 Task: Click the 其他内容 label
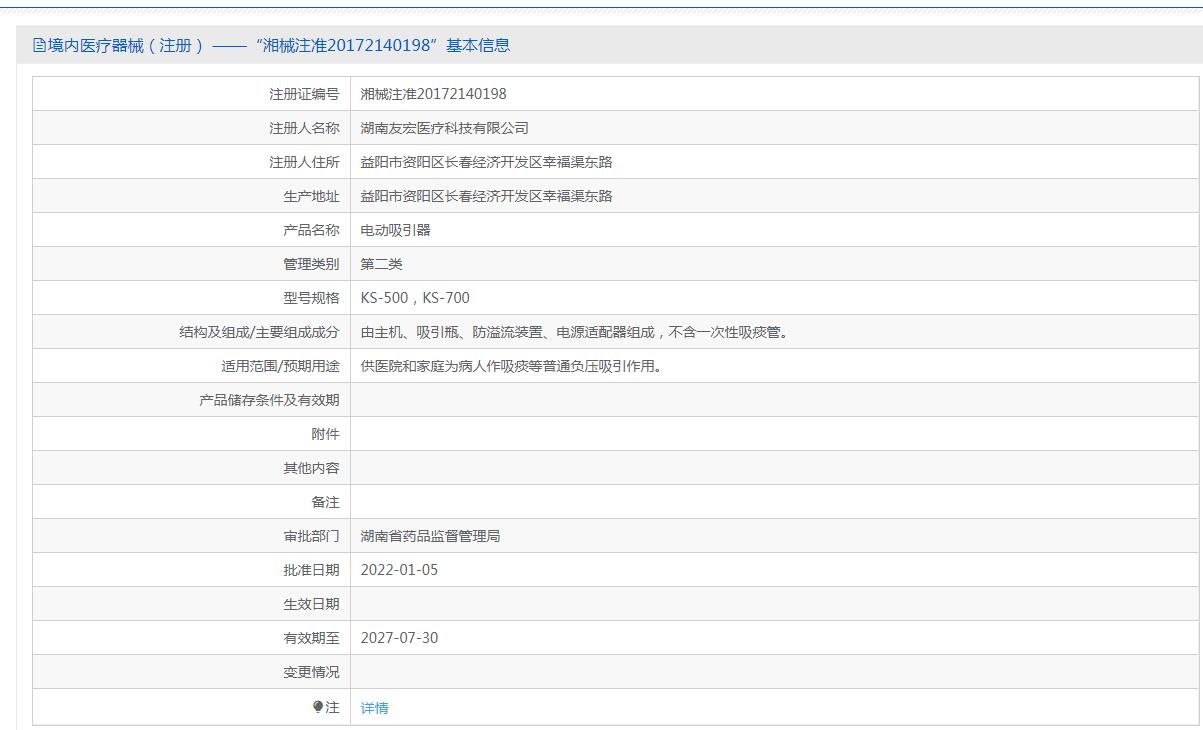click(311, 468)
